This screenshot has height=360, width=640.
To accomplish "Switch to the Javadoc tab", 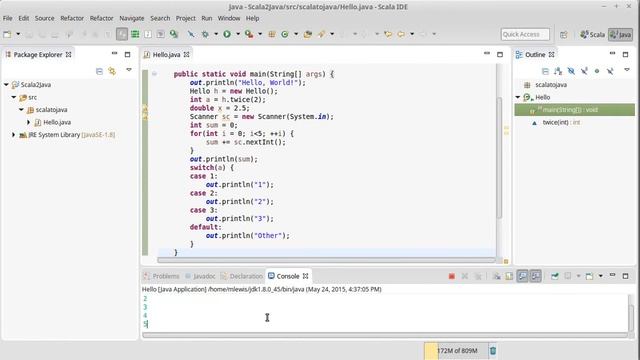I will click(x=200, y=276).
